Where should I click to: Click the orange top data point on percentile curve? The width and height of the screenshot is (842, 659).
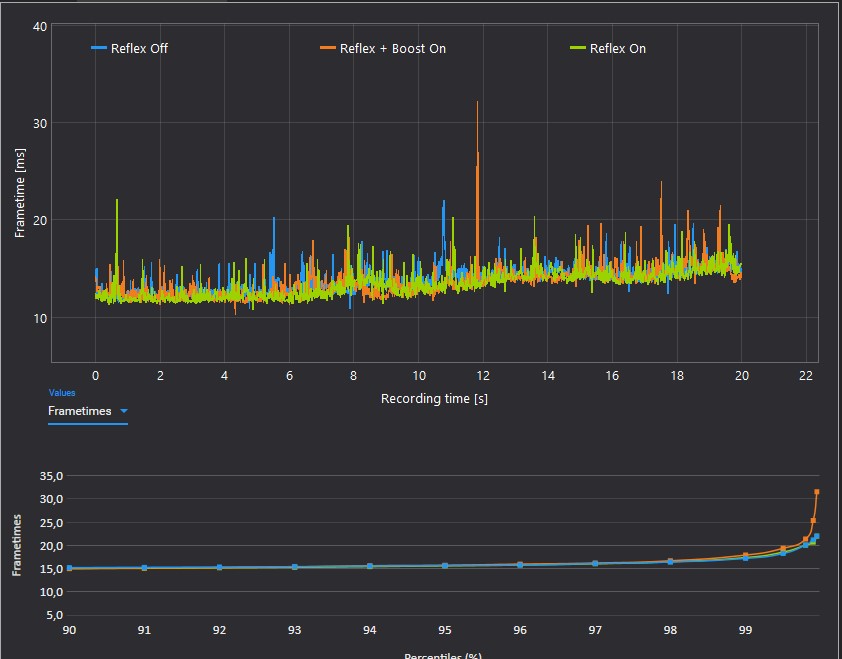click(x=817, y=491)
